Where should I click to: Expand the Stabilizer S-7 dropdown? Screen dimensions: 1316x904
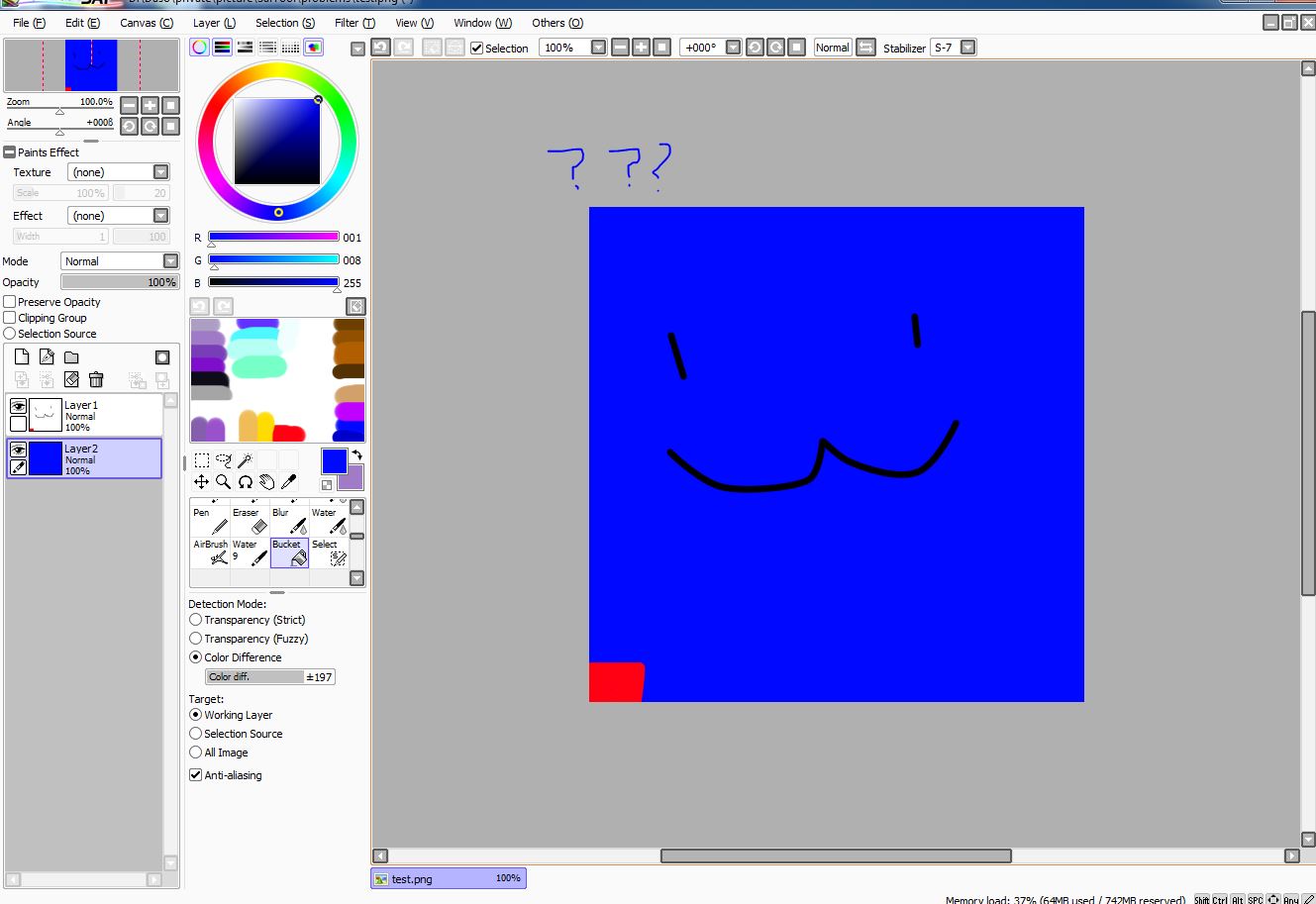(967, 48)
